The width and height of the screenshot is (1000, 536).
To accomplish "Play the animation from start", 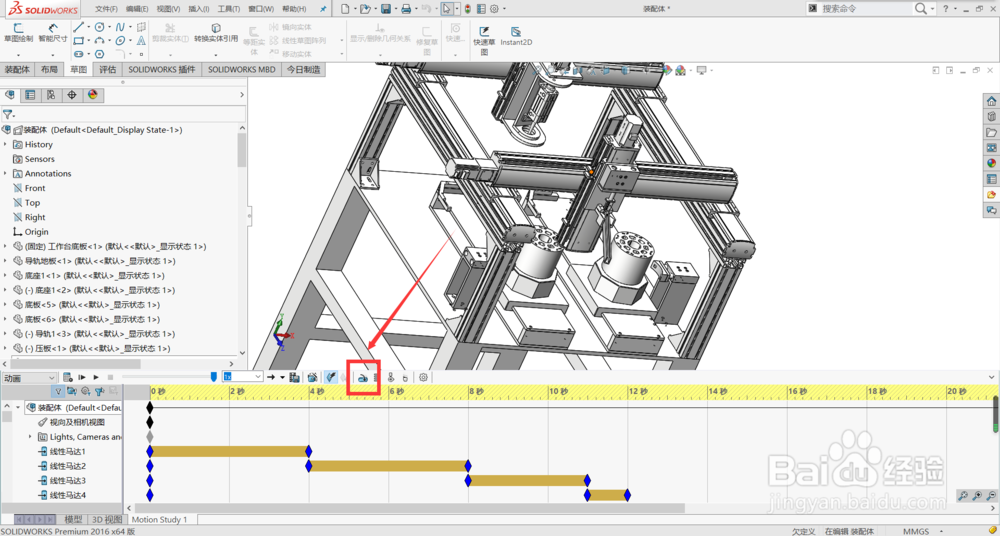I will pyautogui.click(x=82, y=377).
